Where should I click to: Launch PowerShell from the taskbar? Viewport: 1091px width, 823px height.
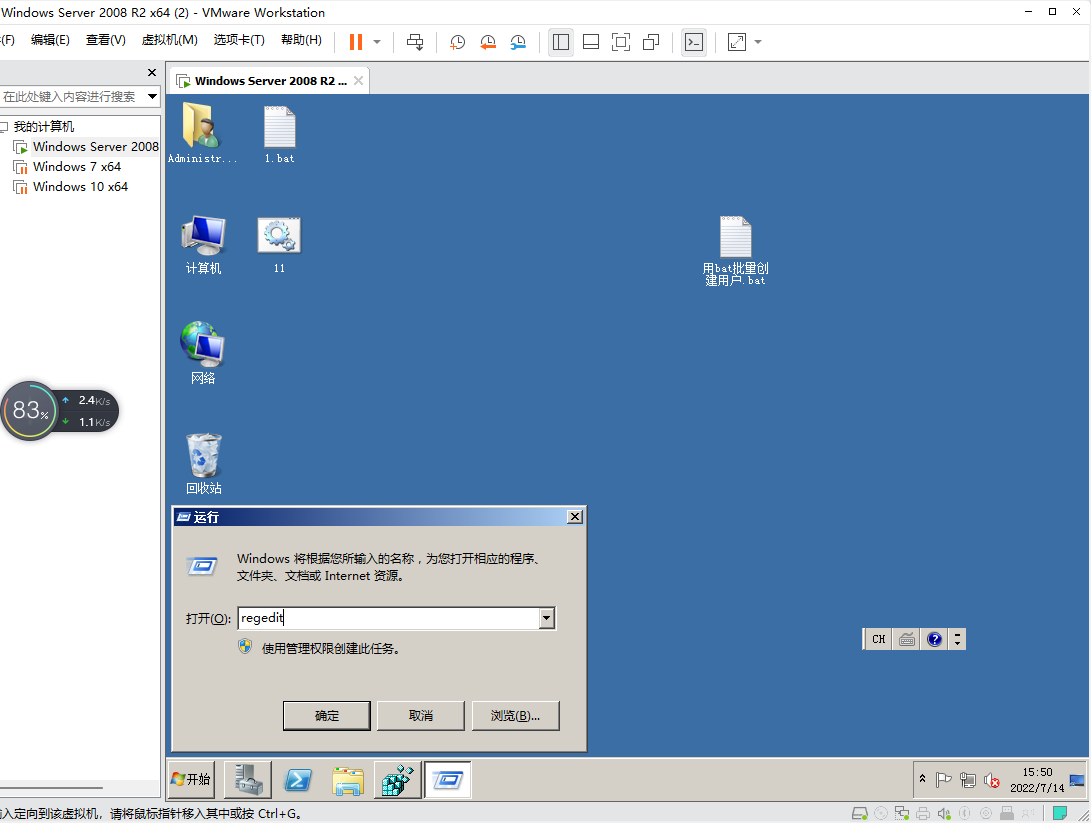tap(298, 779)
